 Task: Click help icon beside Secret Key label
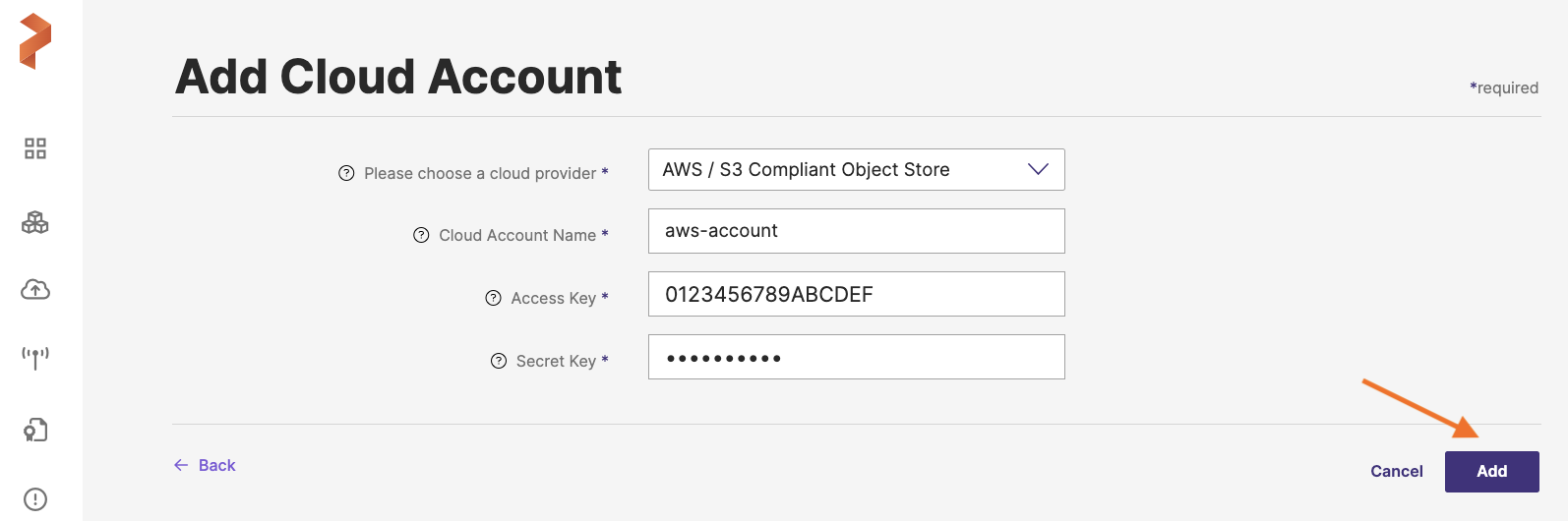click(499, 361)
